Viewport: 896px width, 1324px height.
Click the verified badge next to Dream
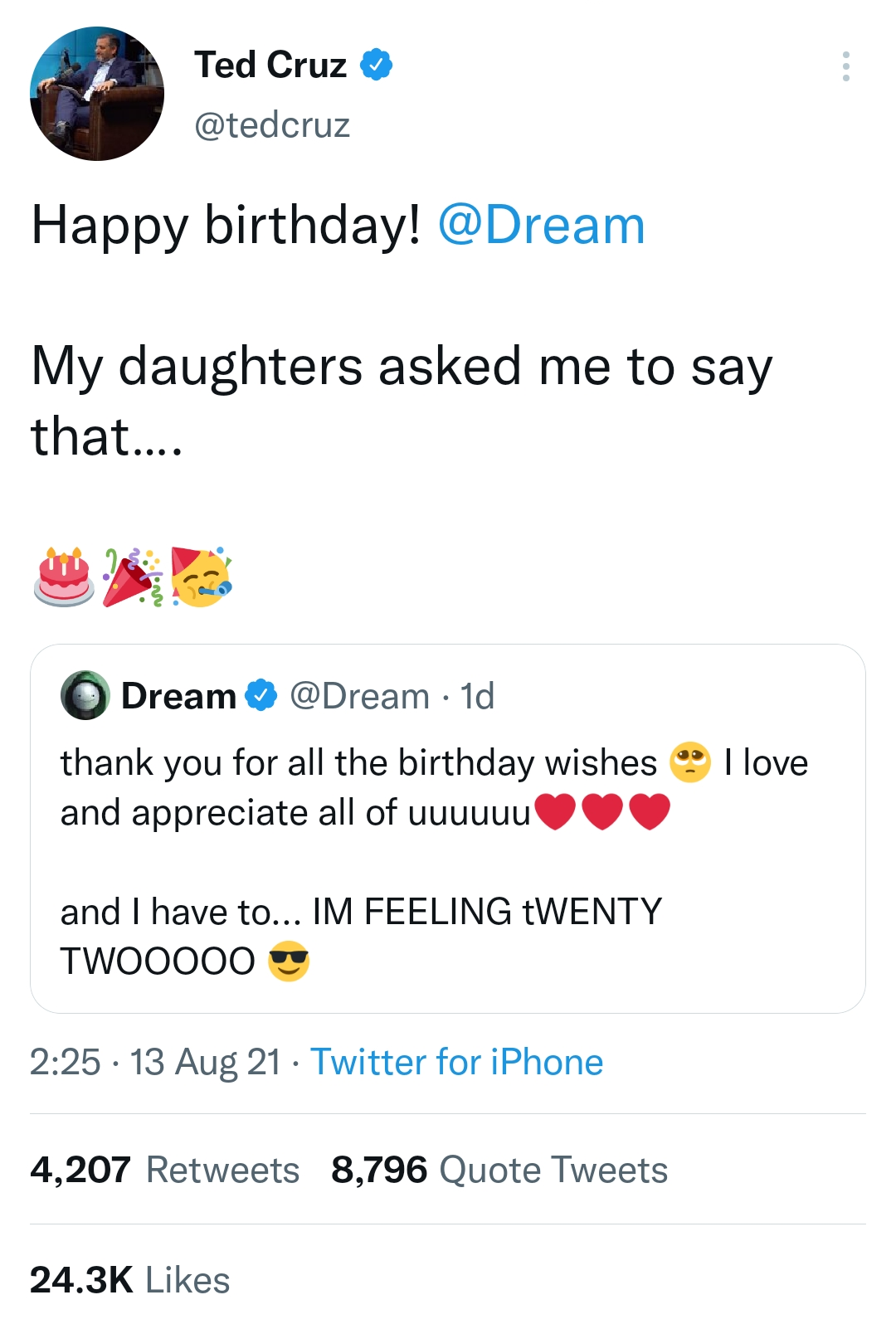point(261,695)
